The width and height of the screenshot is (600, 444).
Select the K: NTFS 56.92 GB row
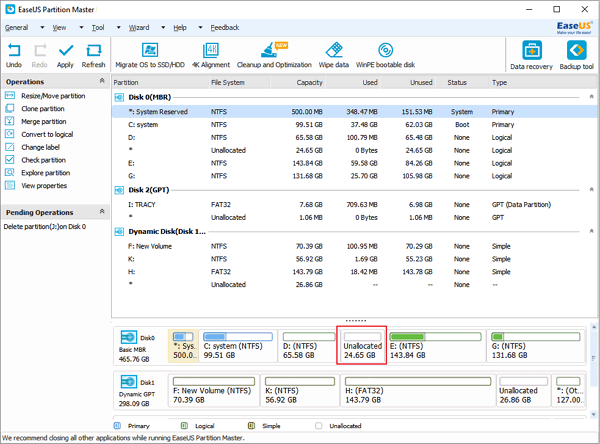point(354,259)
